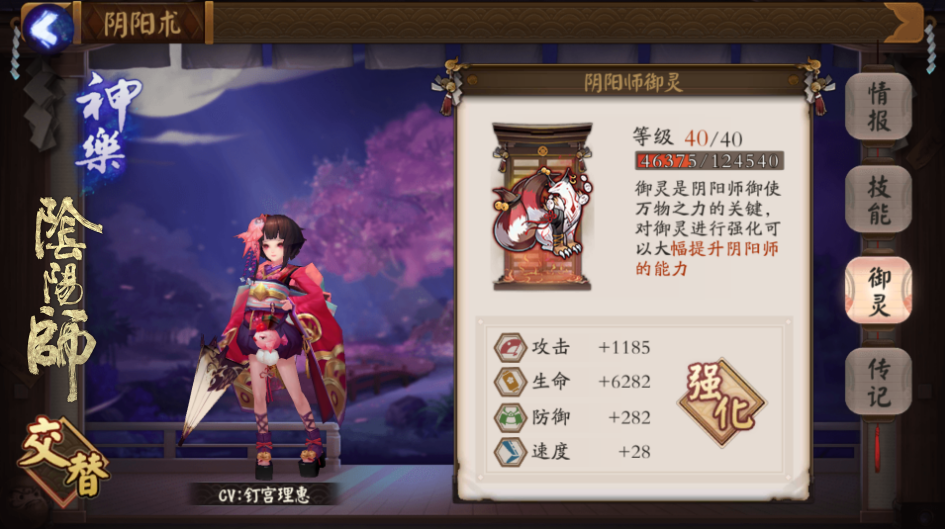Click the 防御 defense stat icon
945x529 pixels.
click(510, 417)
